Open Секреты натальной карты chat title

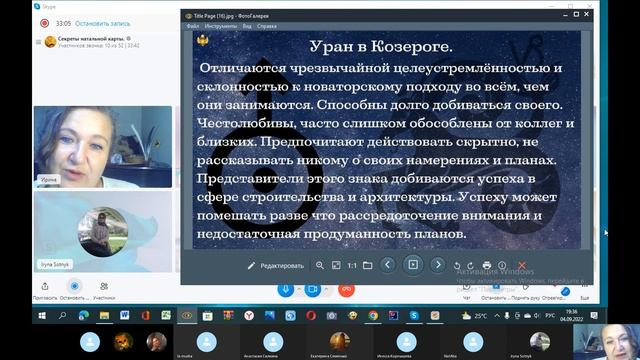click(x=91, y=38)
